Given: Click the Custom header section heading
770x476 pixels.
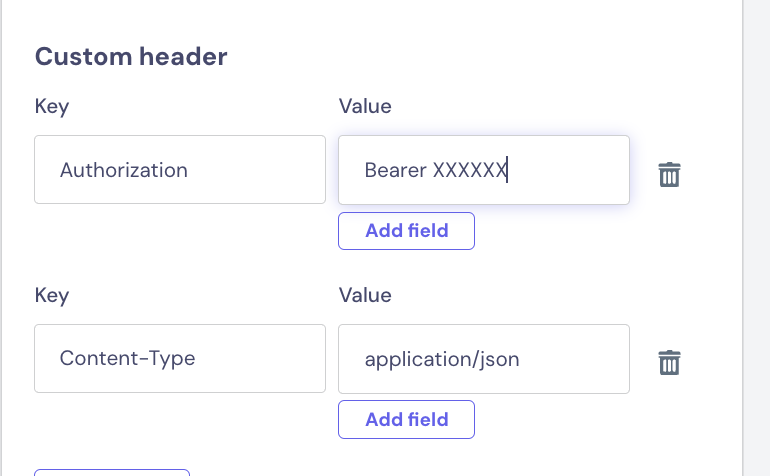Looking at the screenshot, I should click(131, 56).
